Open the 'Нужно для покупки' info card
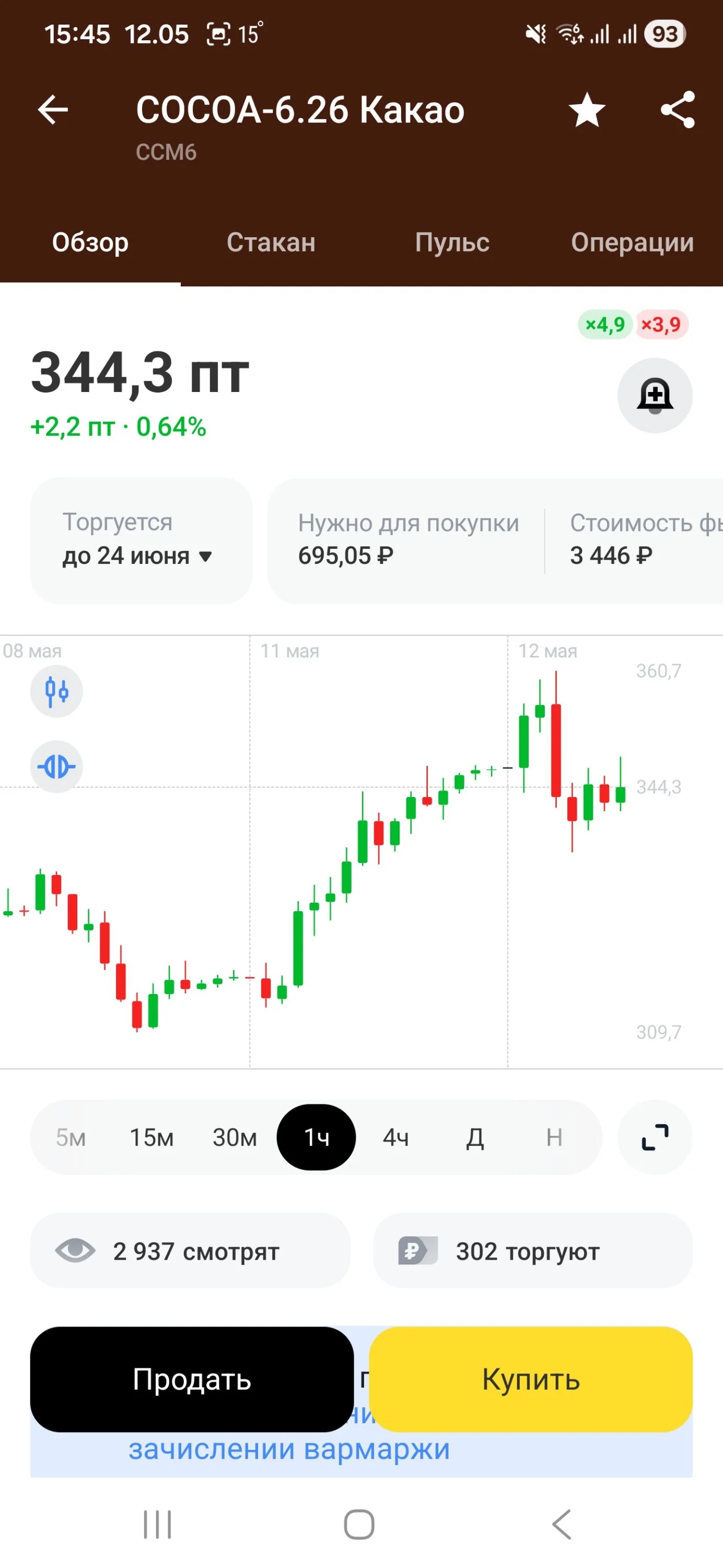Image resolution: width=723 pixels, height=1568 pixels. pyautogui.click(x=406, y=540)
